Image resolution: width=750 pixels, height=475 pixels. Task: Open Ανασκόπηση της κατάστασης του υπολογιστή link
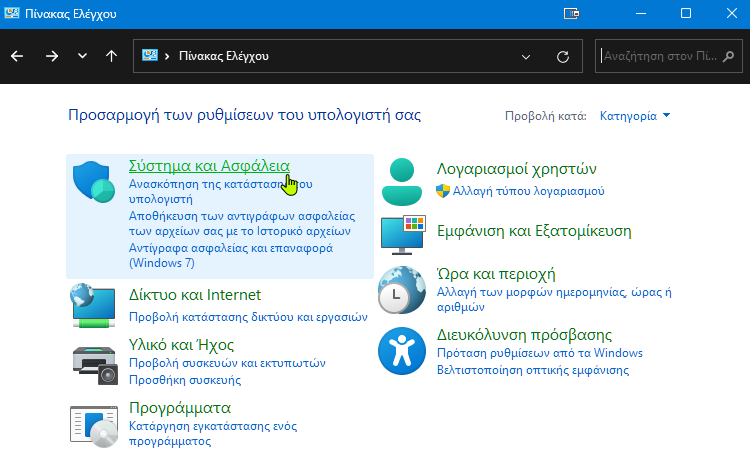[221, 191]
